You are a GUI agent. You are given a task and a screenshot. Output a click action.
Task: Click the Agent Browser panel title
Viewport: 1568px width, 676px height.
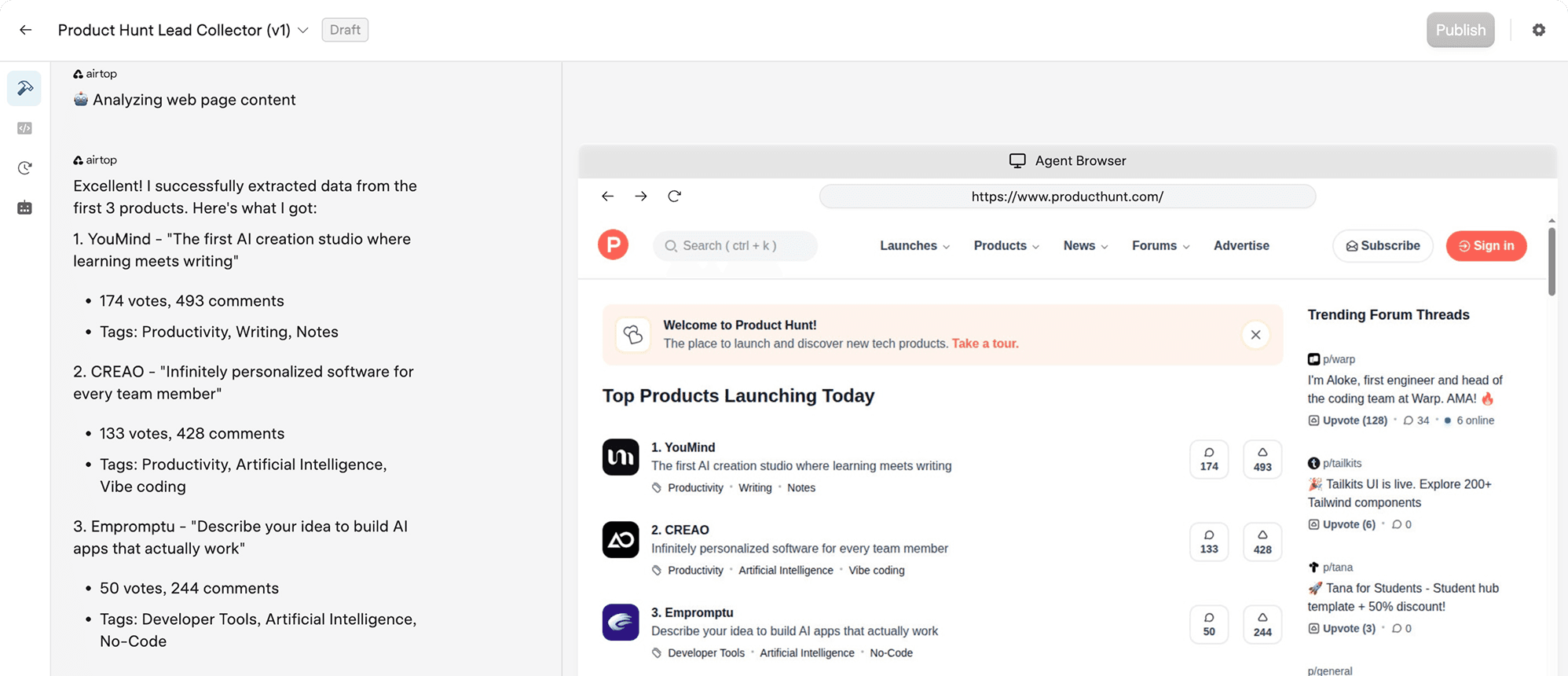[1068, 160]
